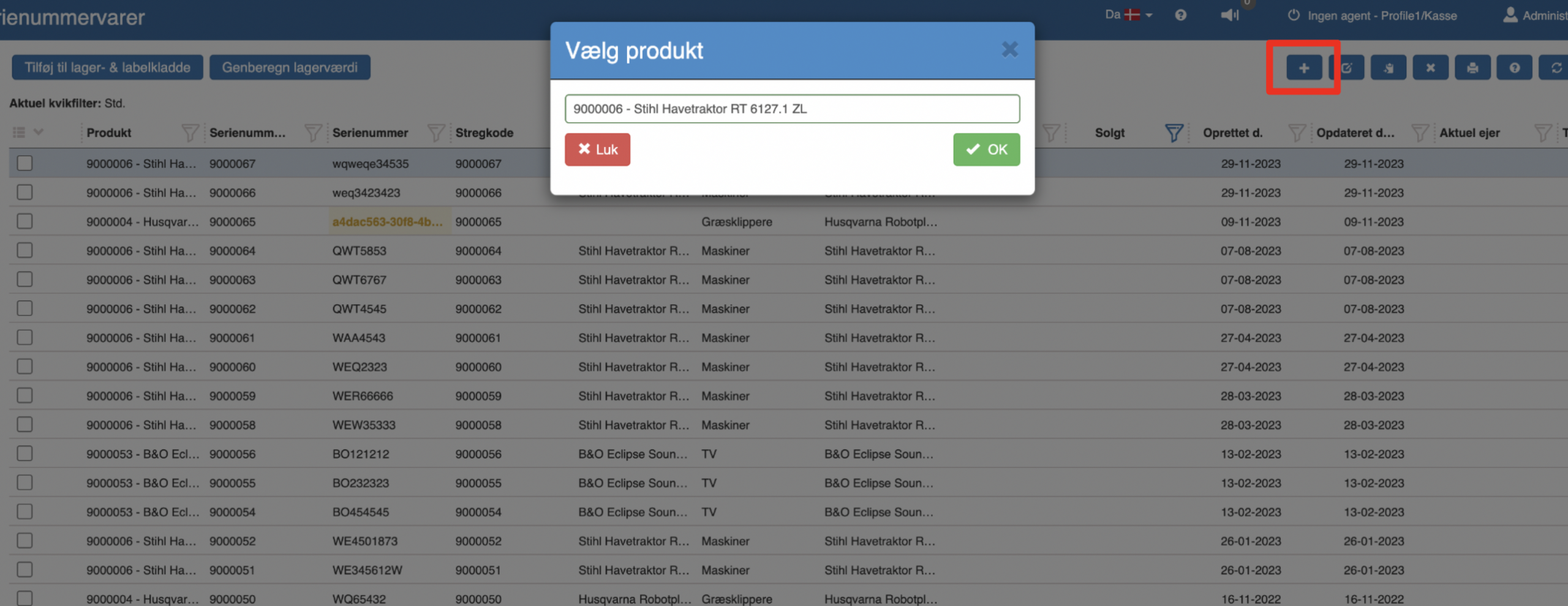The image size is (1568, 606).
Task: Click serial number WE345612W cell
Action: 367,570
